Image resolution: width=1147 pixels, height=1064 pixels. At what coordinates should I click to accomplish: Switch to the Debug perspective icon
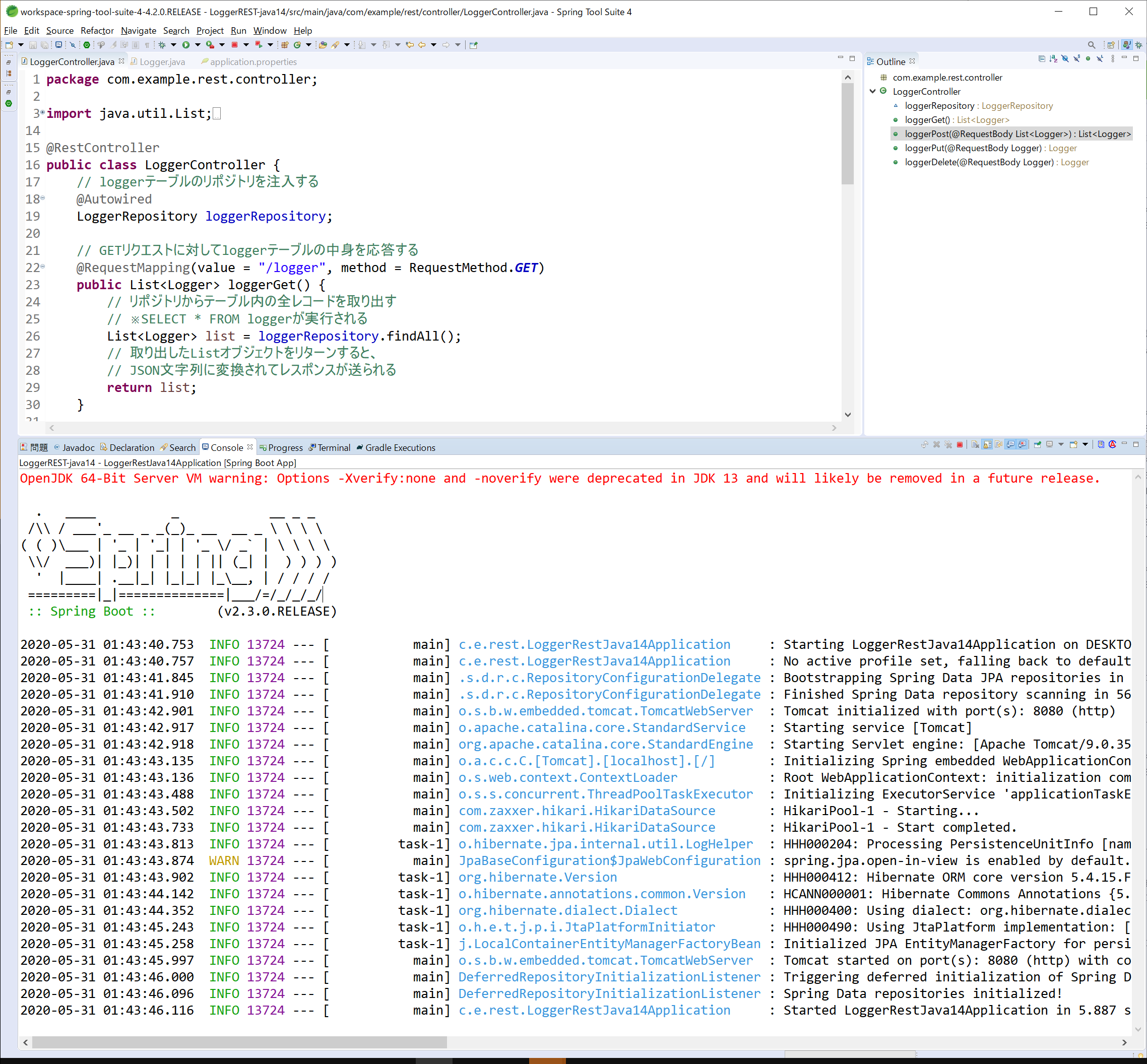coord(1139,44)
